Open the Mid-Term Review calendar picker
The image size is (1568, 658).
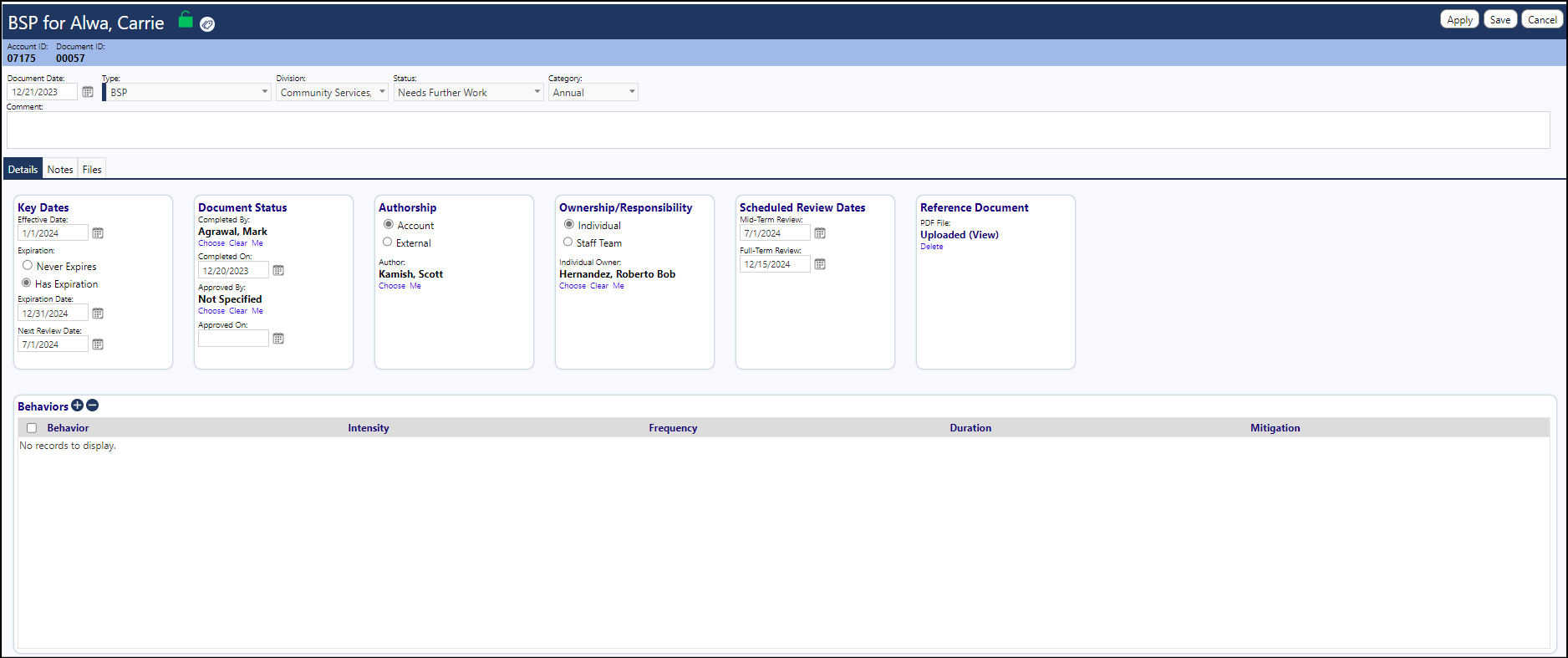tap(820, 233)
